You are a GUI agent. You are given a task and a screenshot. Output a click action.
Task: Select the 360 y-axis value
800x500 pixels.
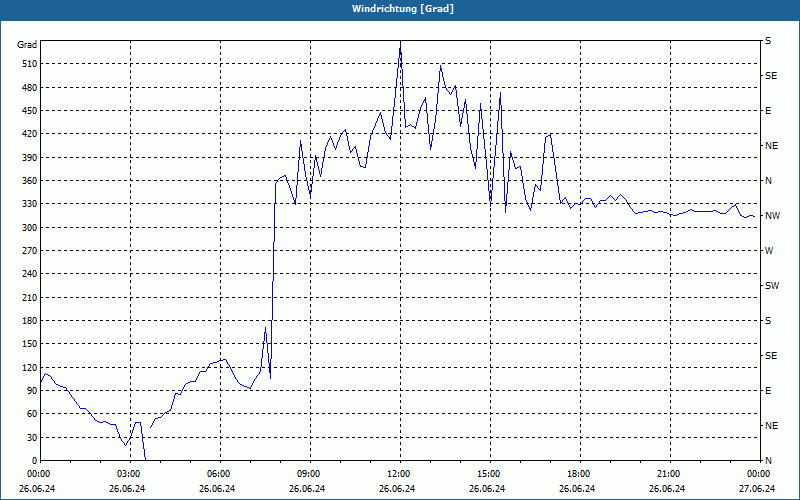(30, 181)
